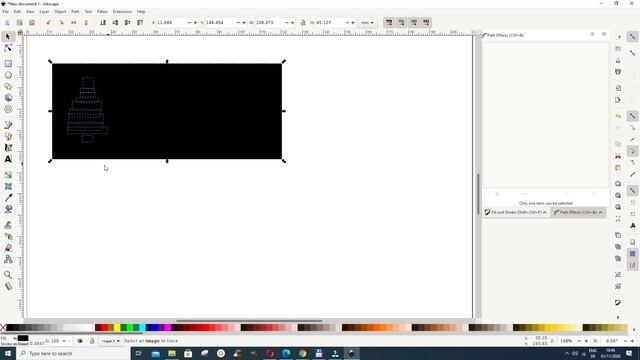Open the Path menu
640x360 pixels.
click(x=75, y=11)
